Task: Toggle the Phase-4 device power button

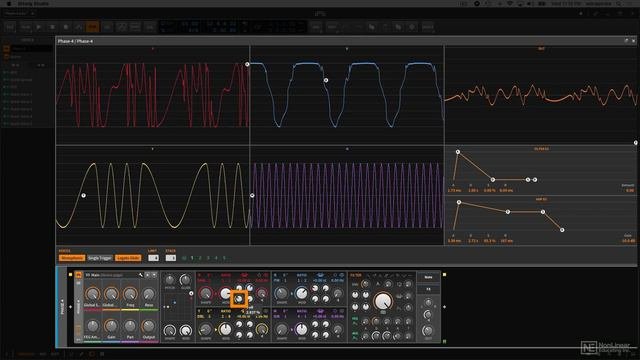Action: pos(78,275)
